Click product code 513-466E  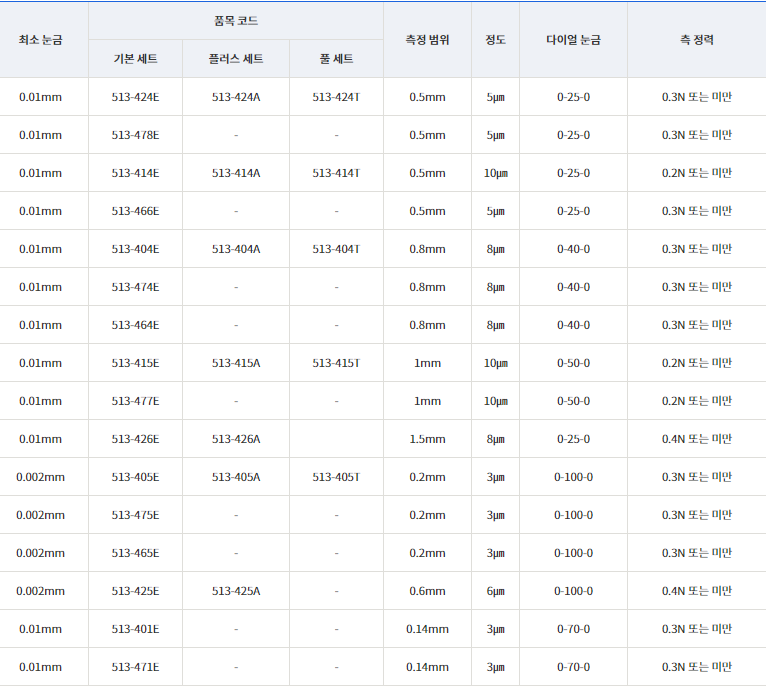coord(135,212)
